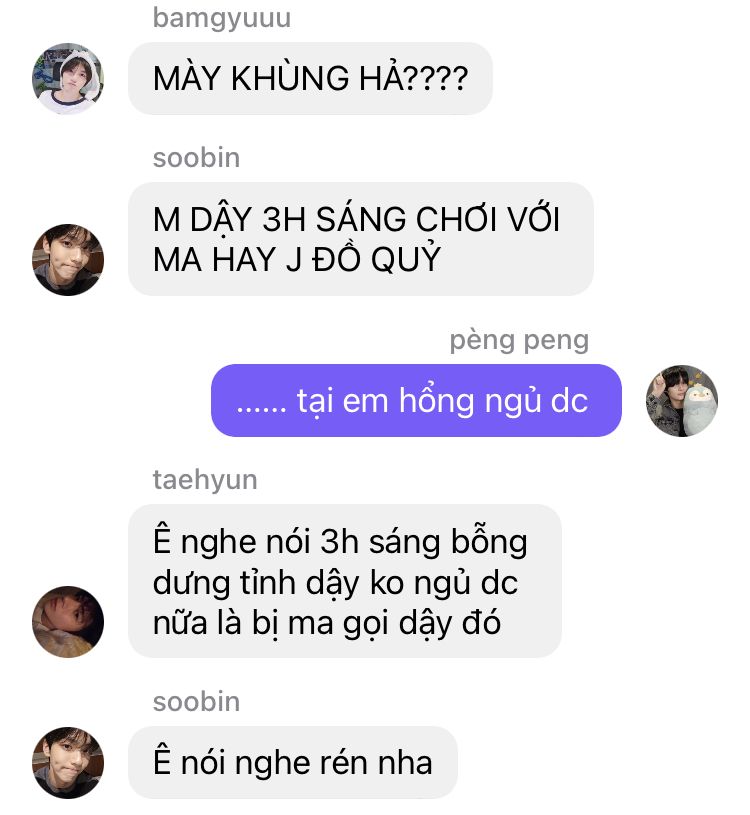Image resolution: width=750 pixels, height=815 pixels.
Task: Select the "MÀY KHÙNG HẢ????" message bubble
Action: coord(310,78)
